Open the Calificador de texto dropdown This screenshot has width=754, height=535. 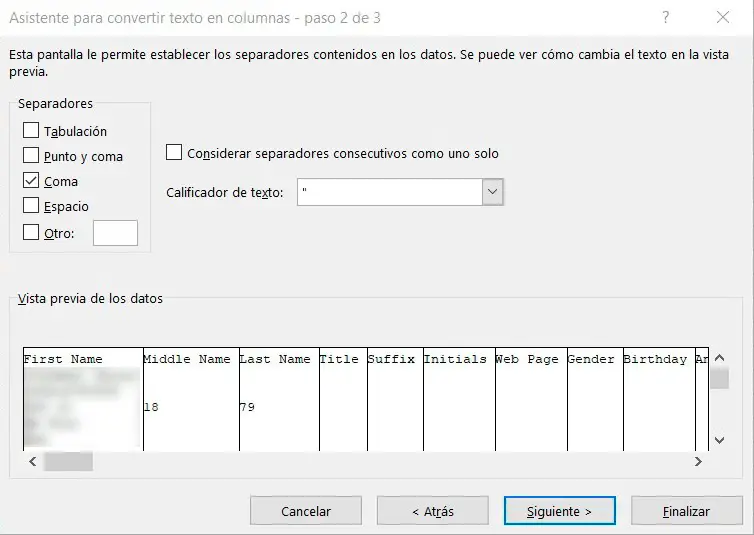pos(492,192)
